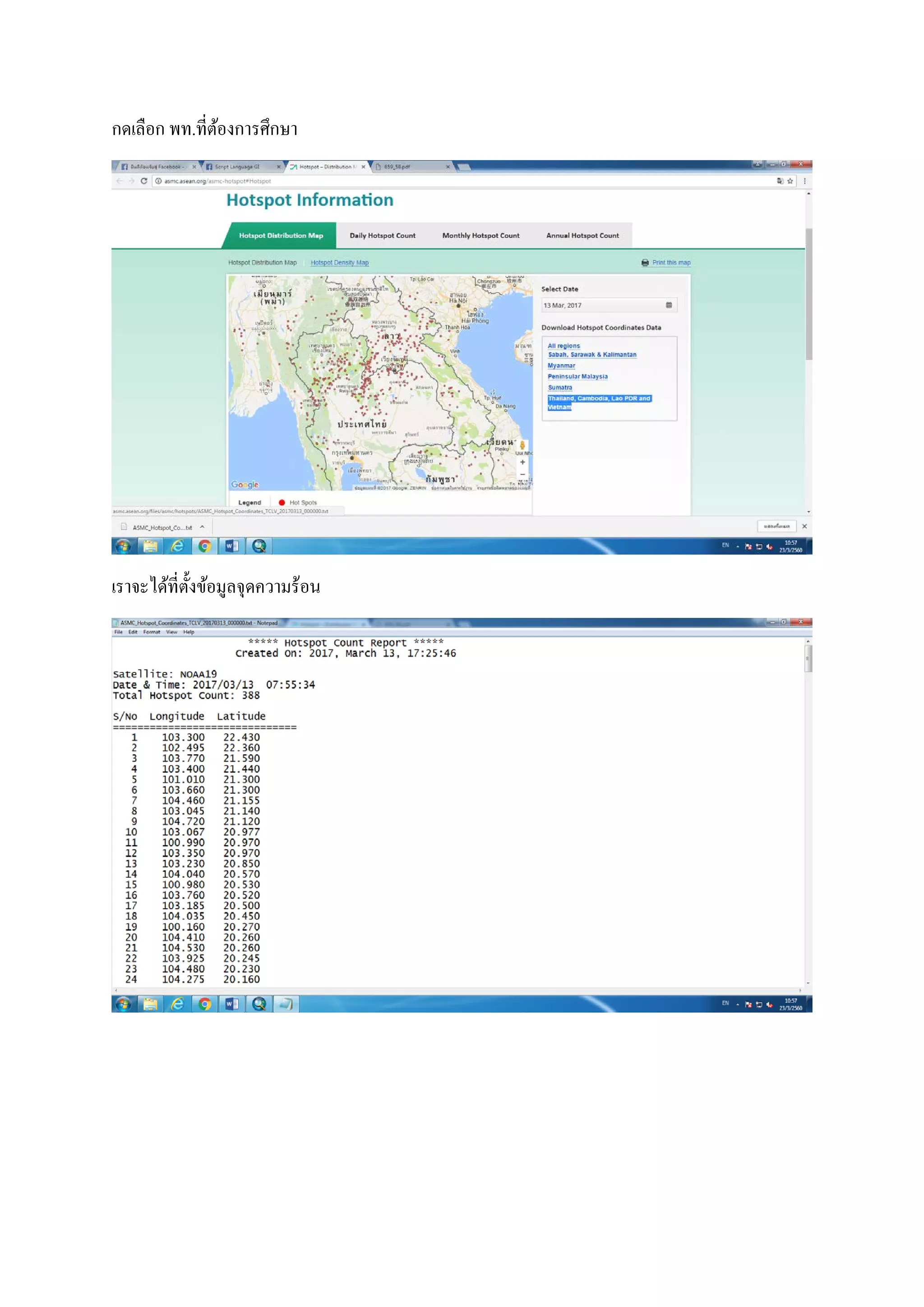Click the translate icon in the address bar
This screenshot has width=924, height=1307.
coord(780,181)
